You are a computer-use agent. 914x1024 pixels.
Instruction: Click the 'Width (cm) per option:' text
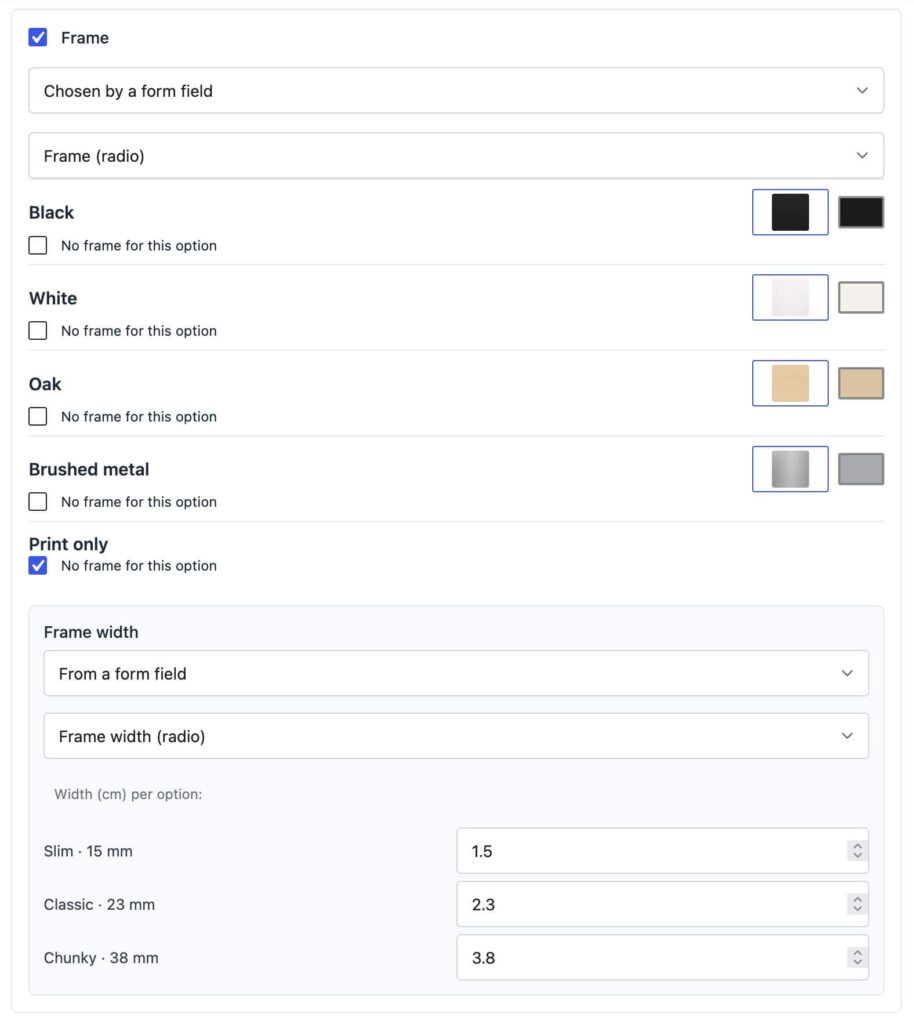tap(128, 794)
